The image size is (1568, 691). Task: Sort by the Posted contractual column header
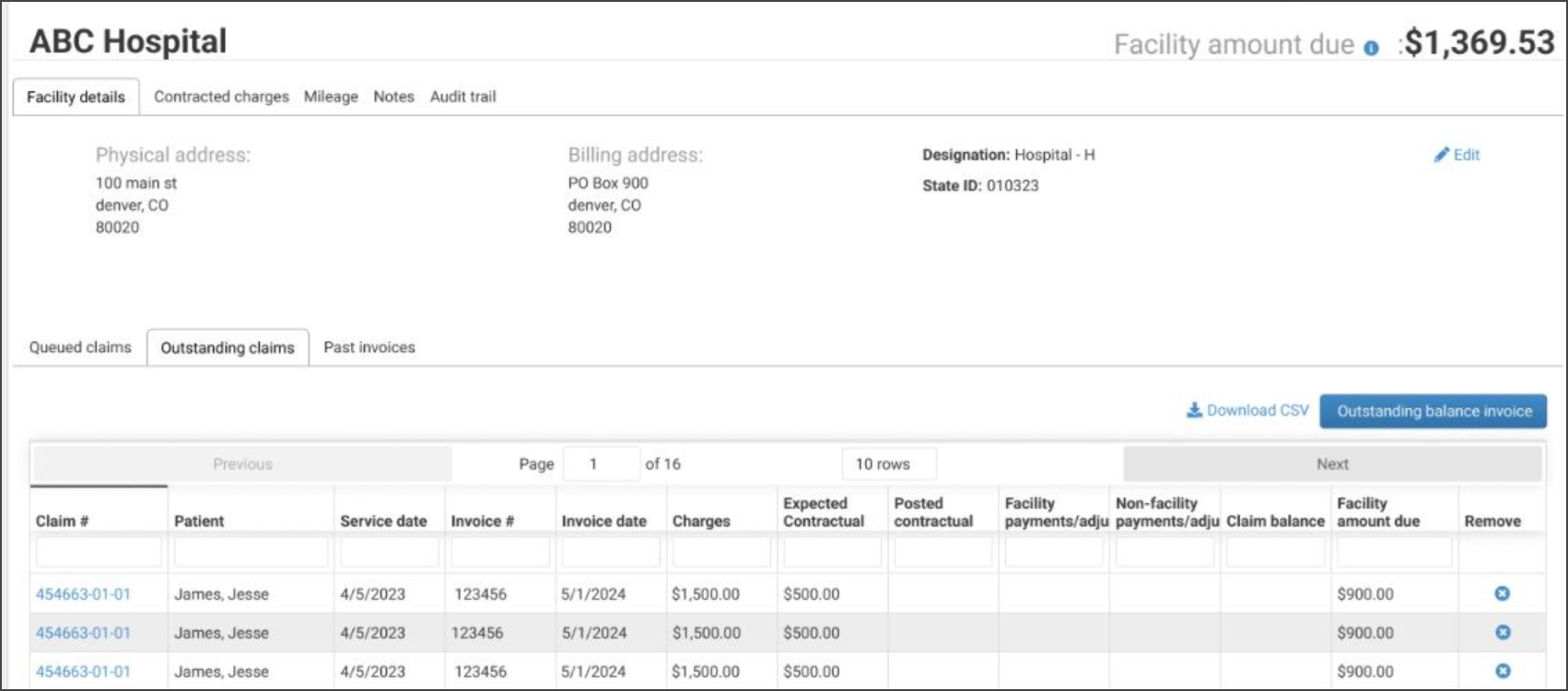click(x=942, y=511)
